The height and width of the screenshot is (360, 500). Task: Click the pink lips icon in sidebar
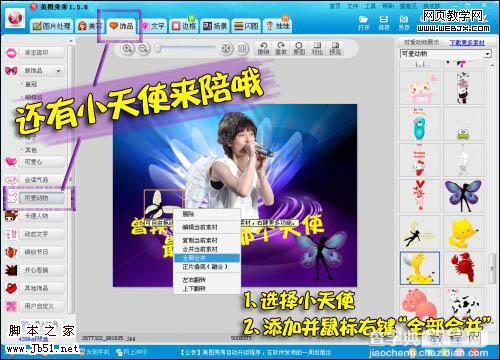(x=11, y=53)
